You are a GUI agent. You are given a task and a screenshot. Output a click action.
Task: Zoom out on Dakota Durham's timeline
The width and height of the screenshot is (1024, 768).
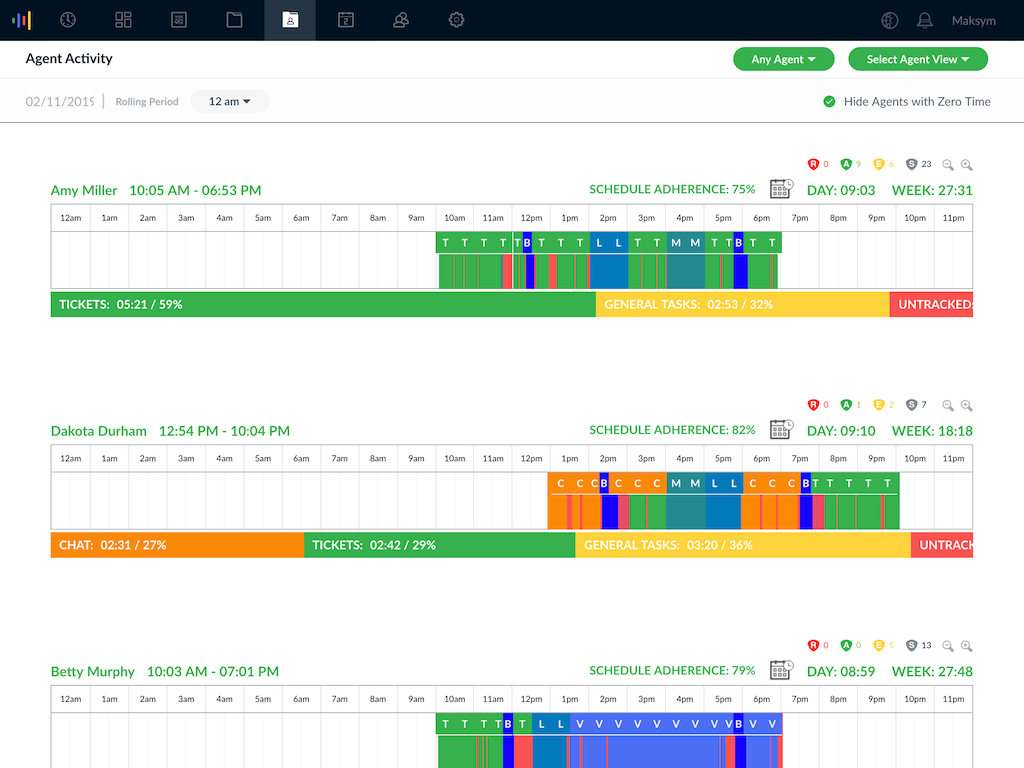click(x=948, y=405)
